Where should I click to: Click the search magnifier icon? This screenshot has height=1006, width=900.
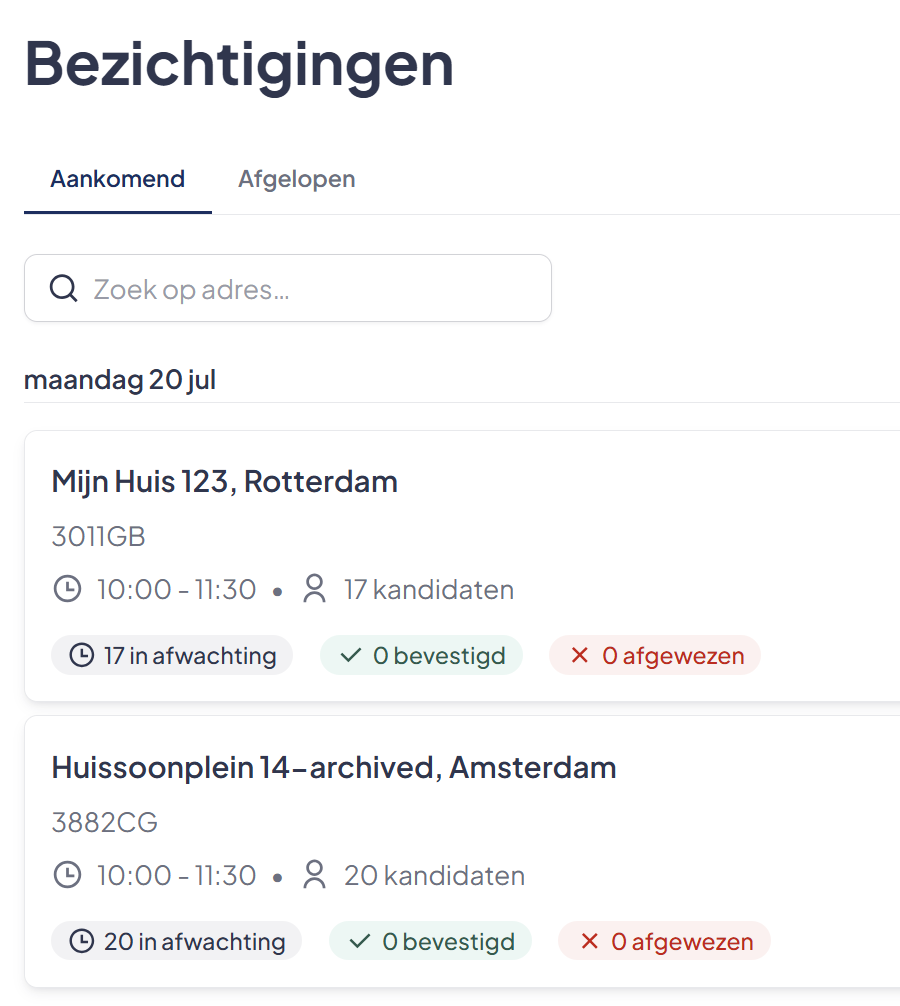click(x=64, y=289)
